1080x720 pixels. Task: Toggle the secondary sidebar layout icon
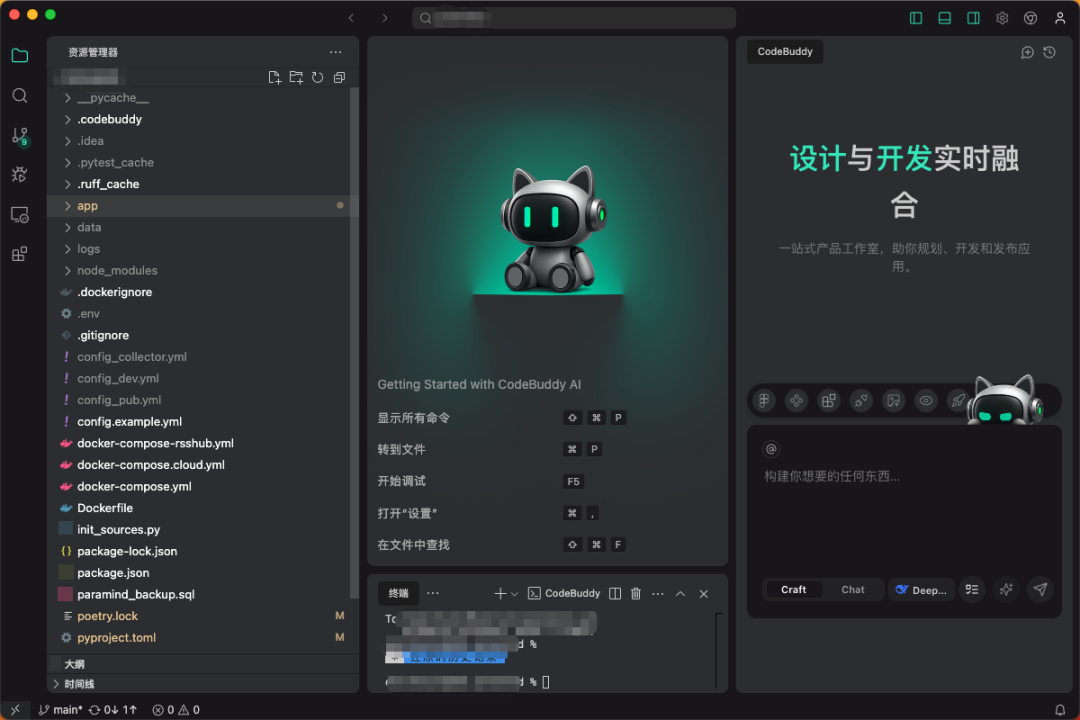tap(973, 18)
